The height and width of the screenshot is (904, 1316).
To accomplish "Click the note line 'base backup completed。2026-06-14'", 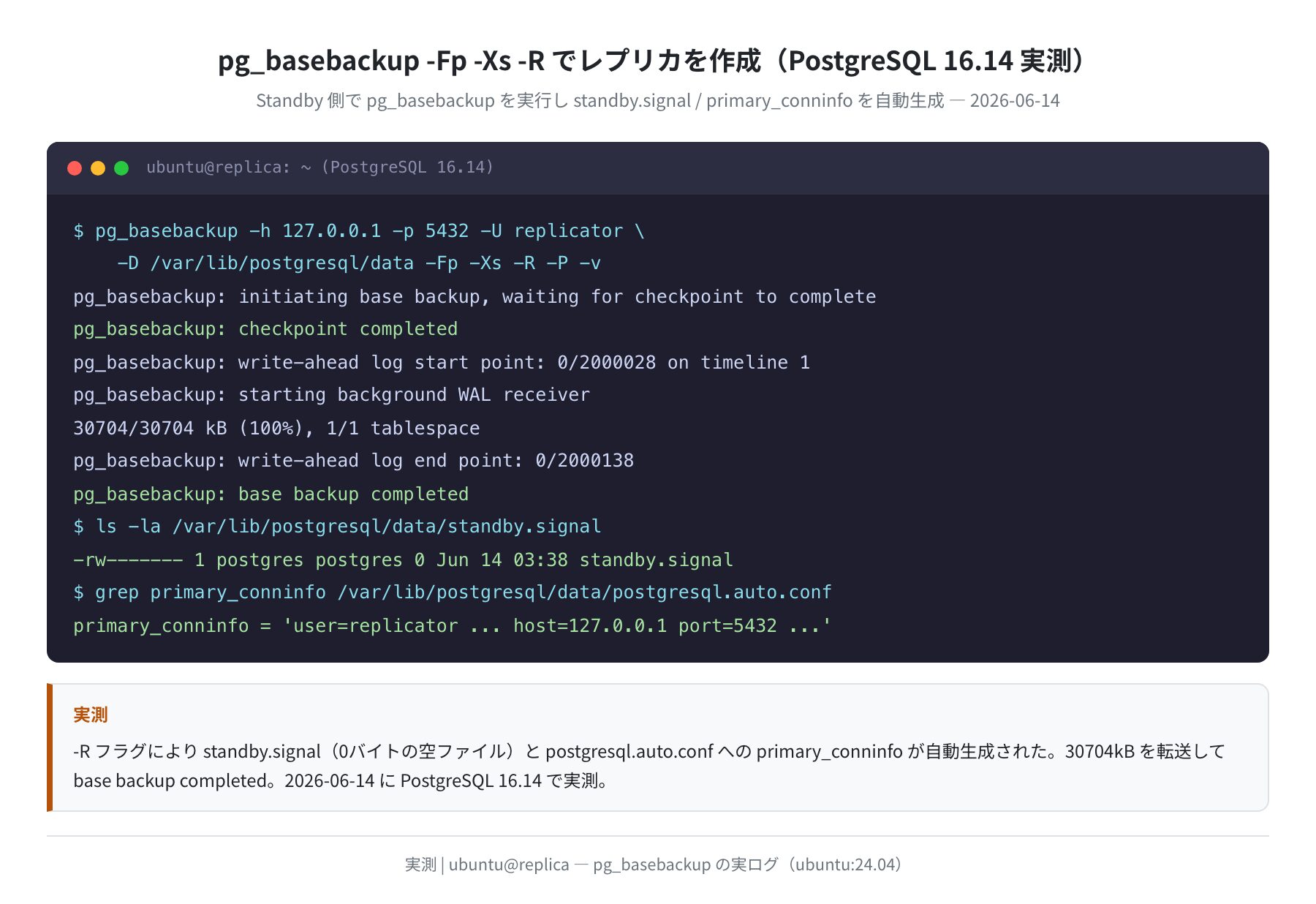I will click(x=341, y=781).
